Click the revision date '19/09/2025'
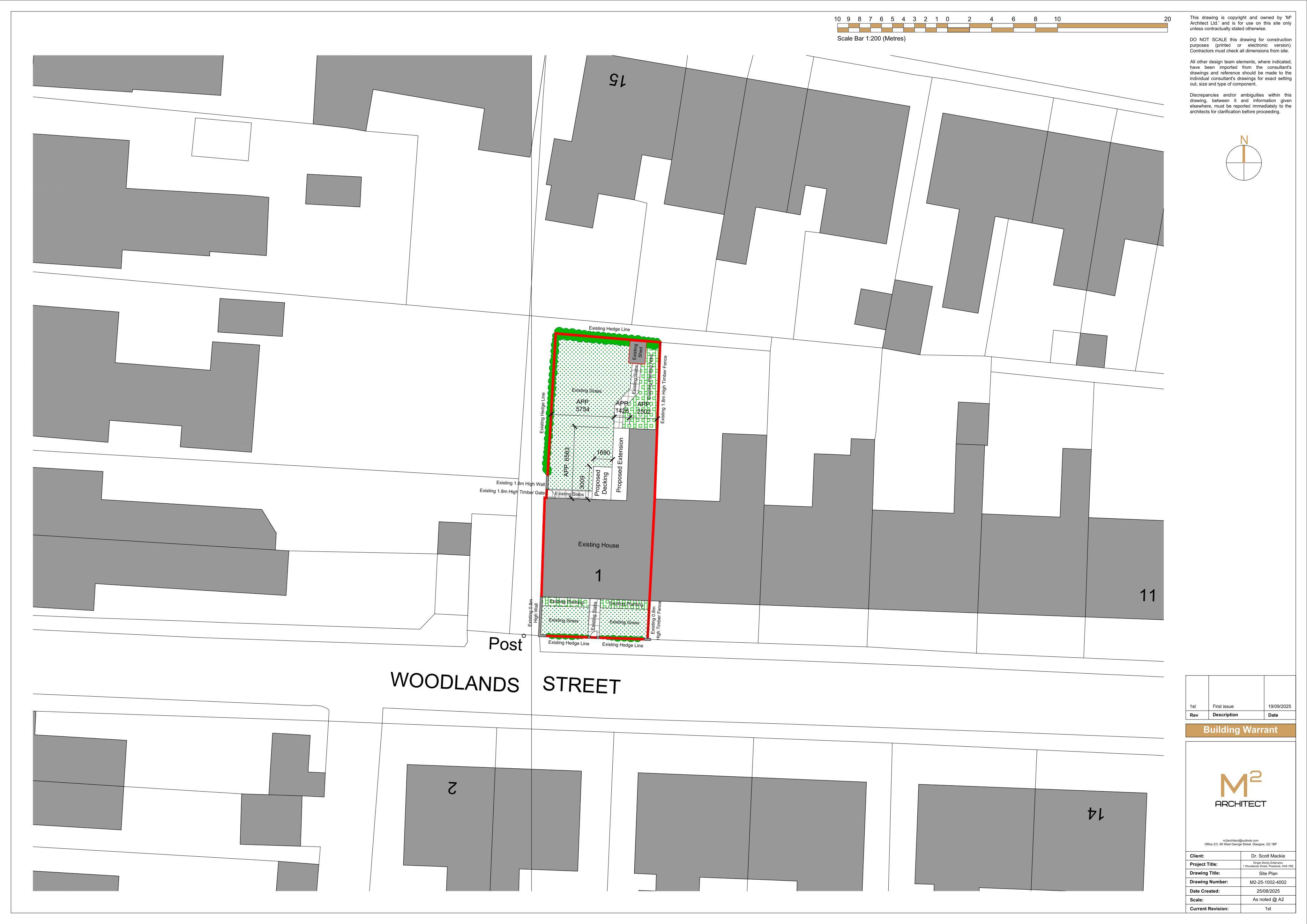 tap(1279, 706)
